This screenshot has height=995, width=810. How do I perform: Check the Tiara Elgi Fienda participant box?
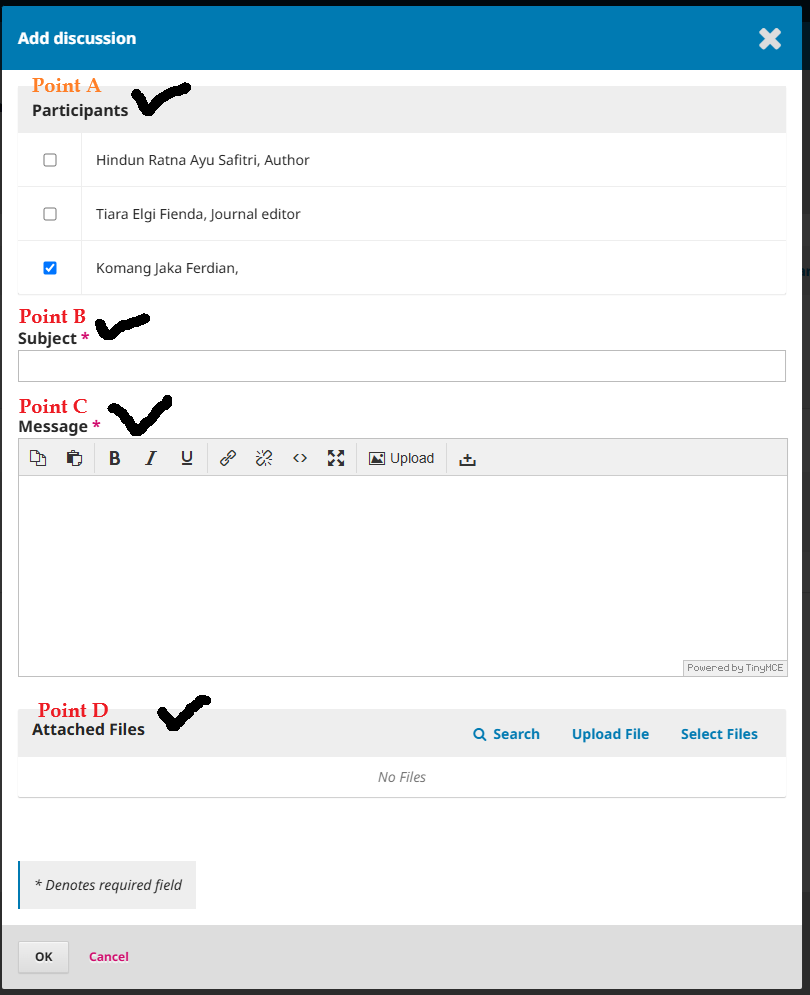click(50, 214)
